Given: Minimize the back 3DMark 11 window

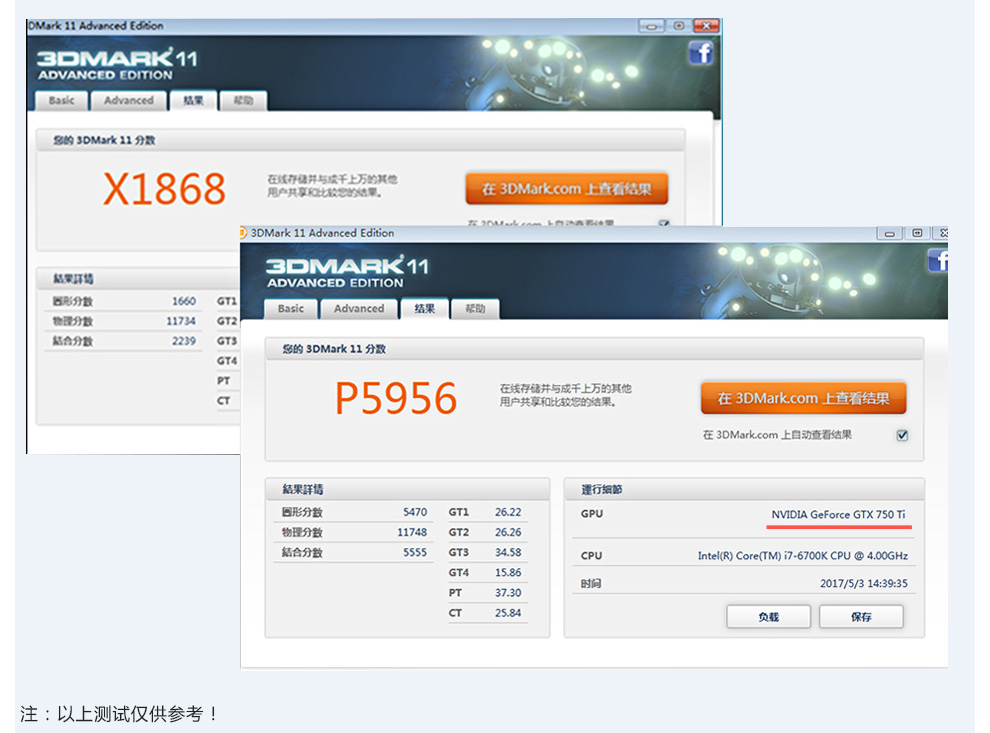Looking at the screenshot, I should 651,26.
